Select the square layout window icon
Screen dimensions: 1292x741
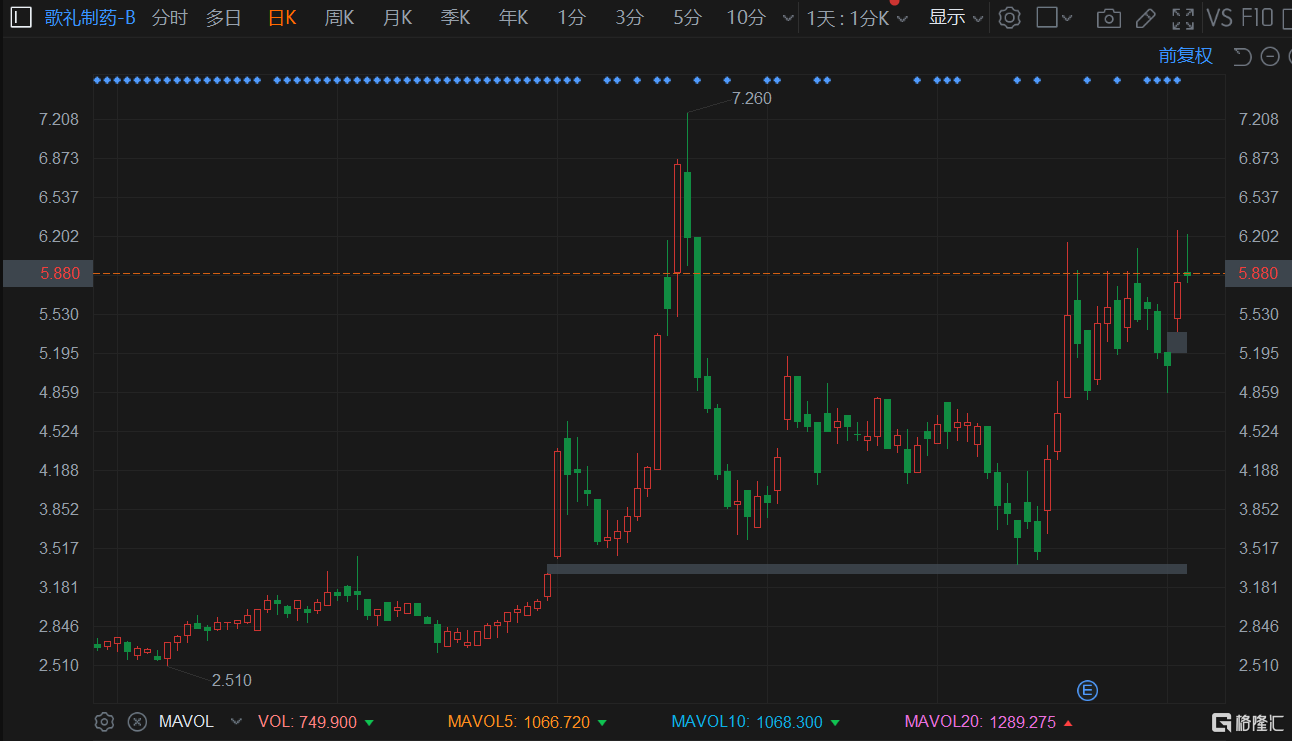(1046, 18)
